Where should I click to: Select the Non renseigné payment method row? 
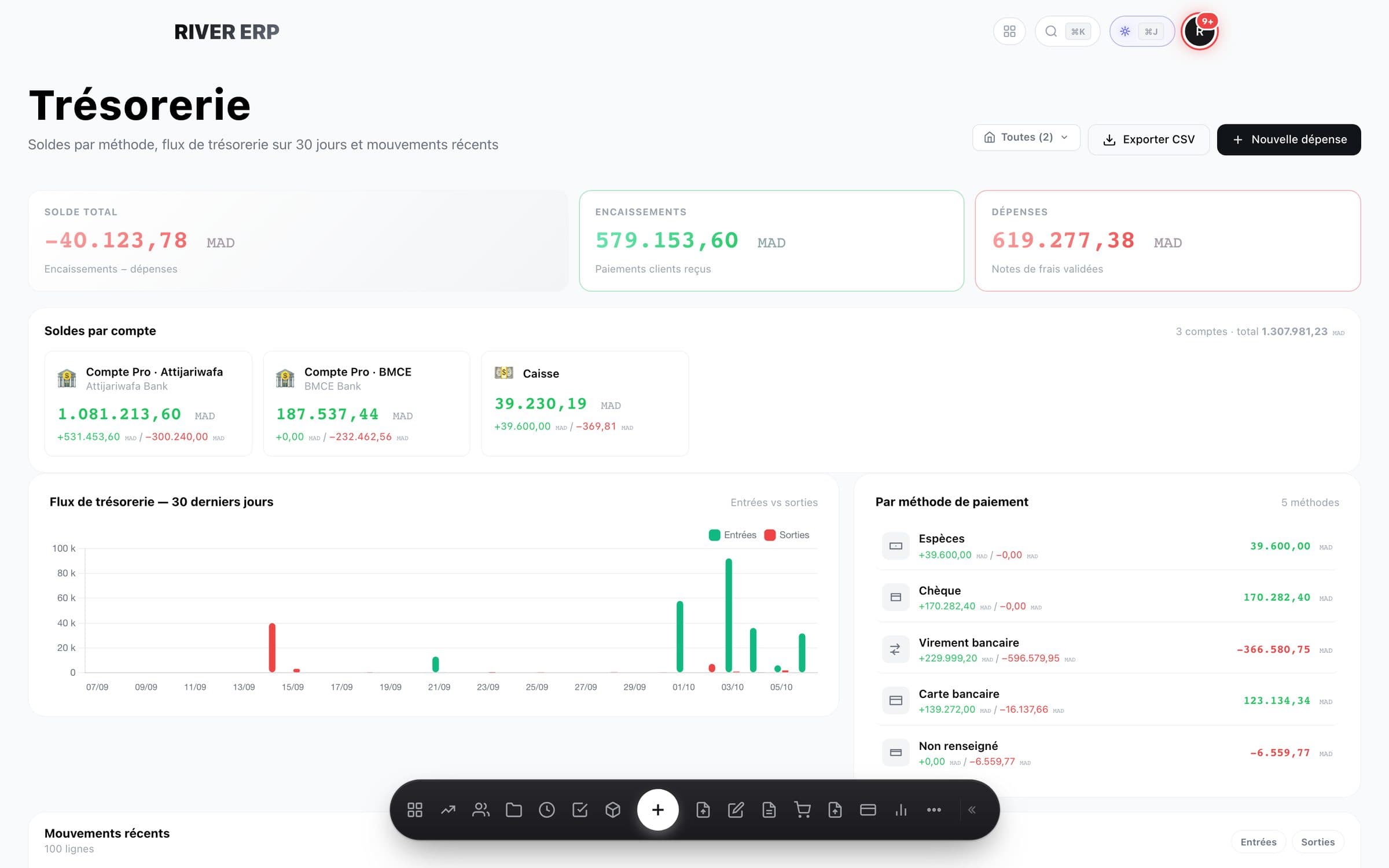pos(1107,752)
